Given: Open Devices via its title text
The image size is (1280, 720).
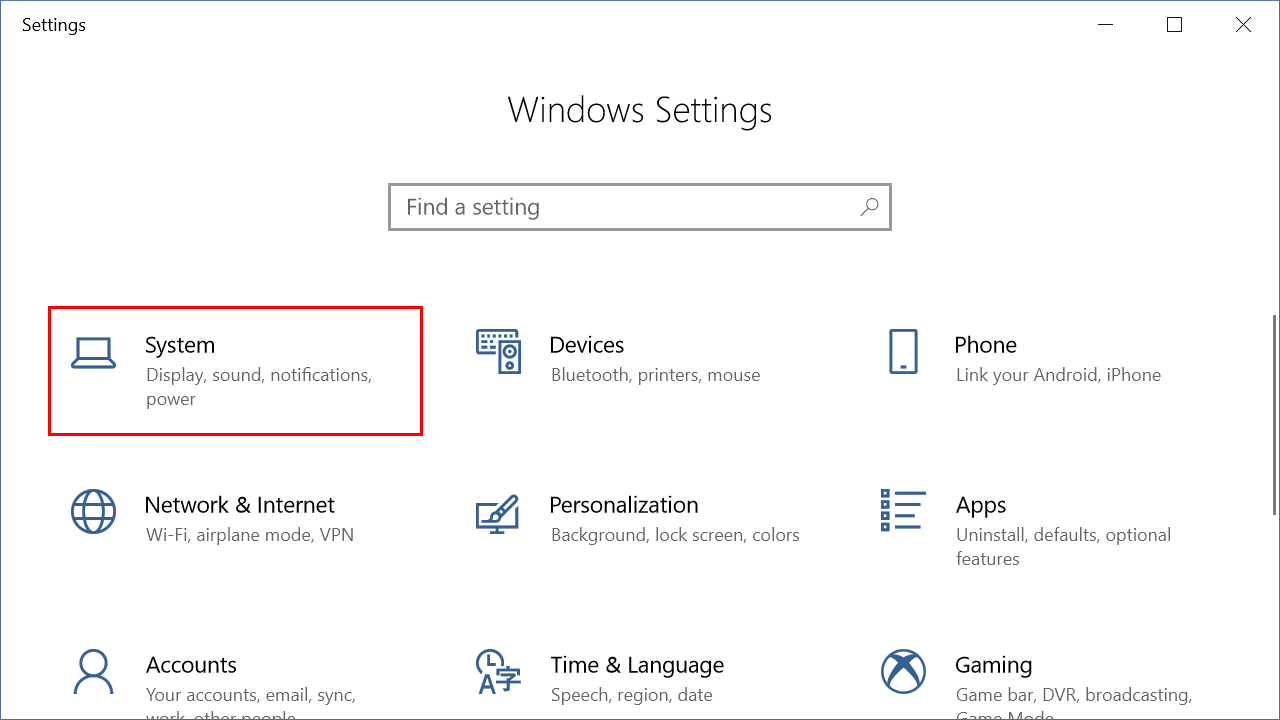Looking at the screenshot, I should (586, 345).
